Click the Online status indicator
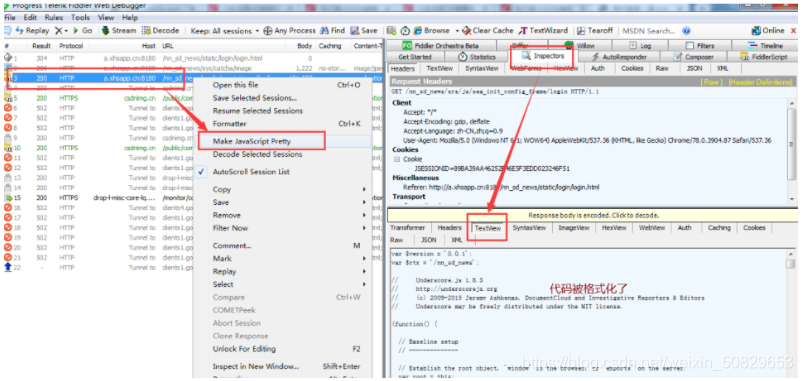The height and width of the screenshot is (381, 803). pyautogui.click(x=768, y=31)
